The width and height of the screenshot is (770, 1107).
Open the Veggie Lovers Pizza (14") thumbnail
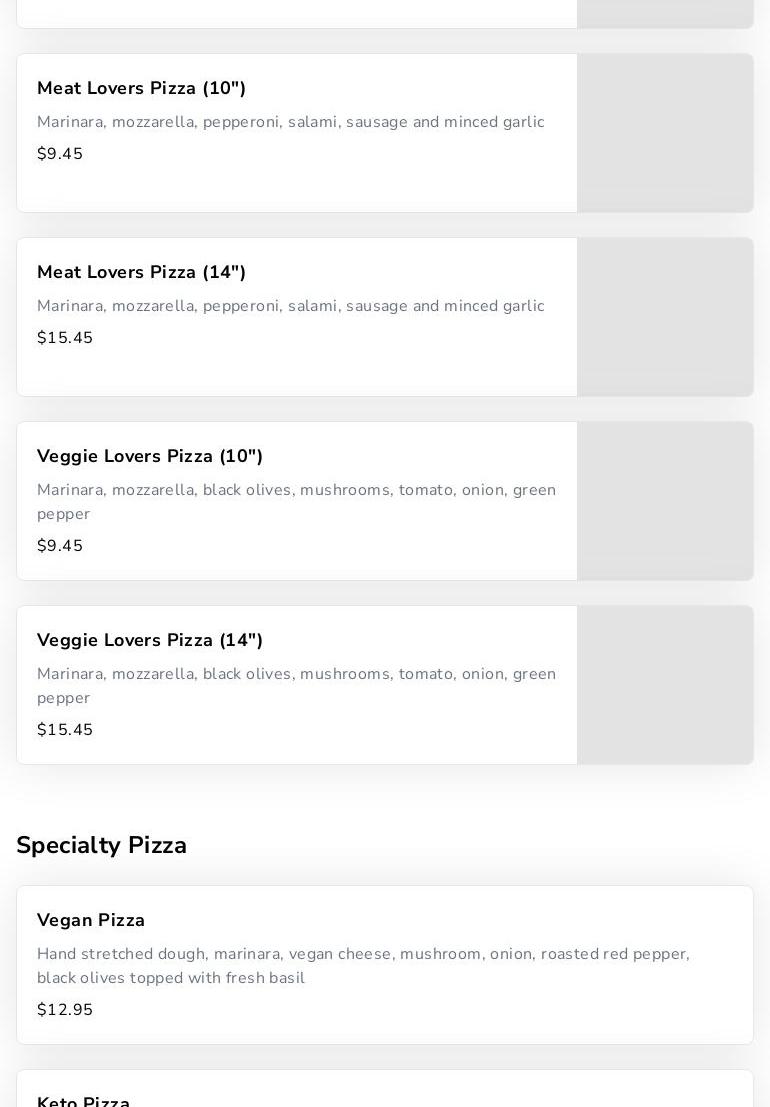point(665,685)
